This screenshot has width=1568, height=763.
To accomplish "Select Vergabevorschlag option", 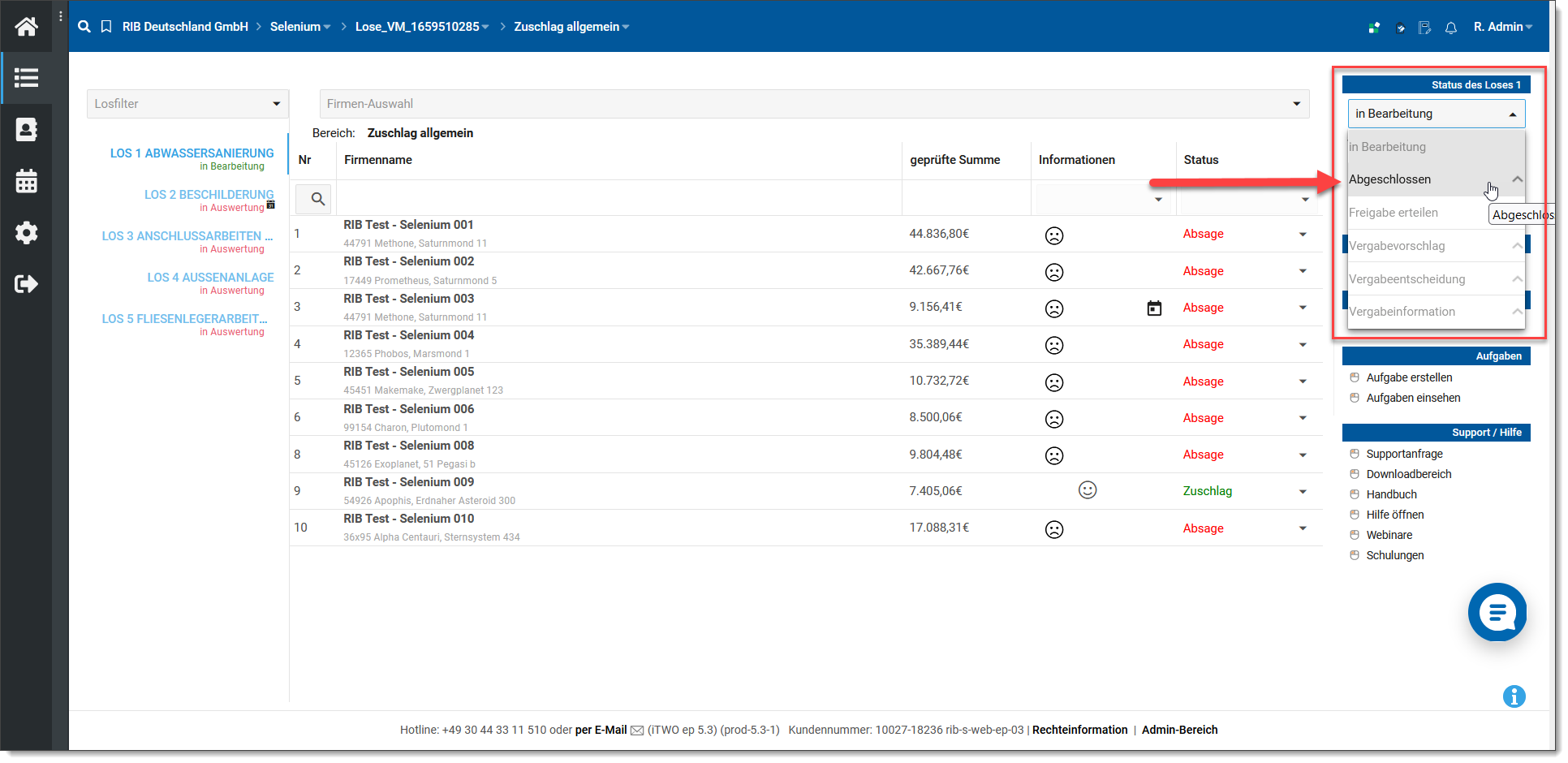I will pos(1436,246).
